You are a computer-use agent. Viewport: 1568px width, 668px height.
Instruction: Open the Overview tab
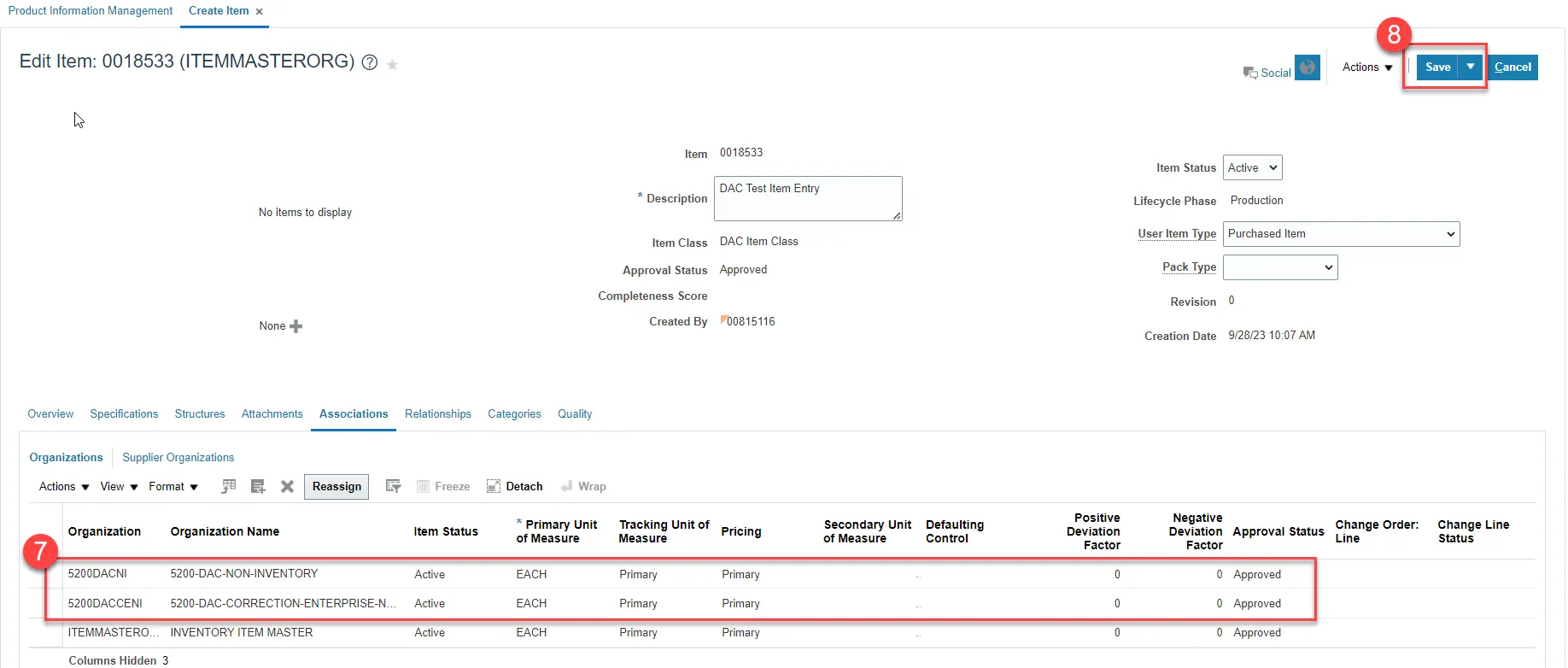point(50,414)
